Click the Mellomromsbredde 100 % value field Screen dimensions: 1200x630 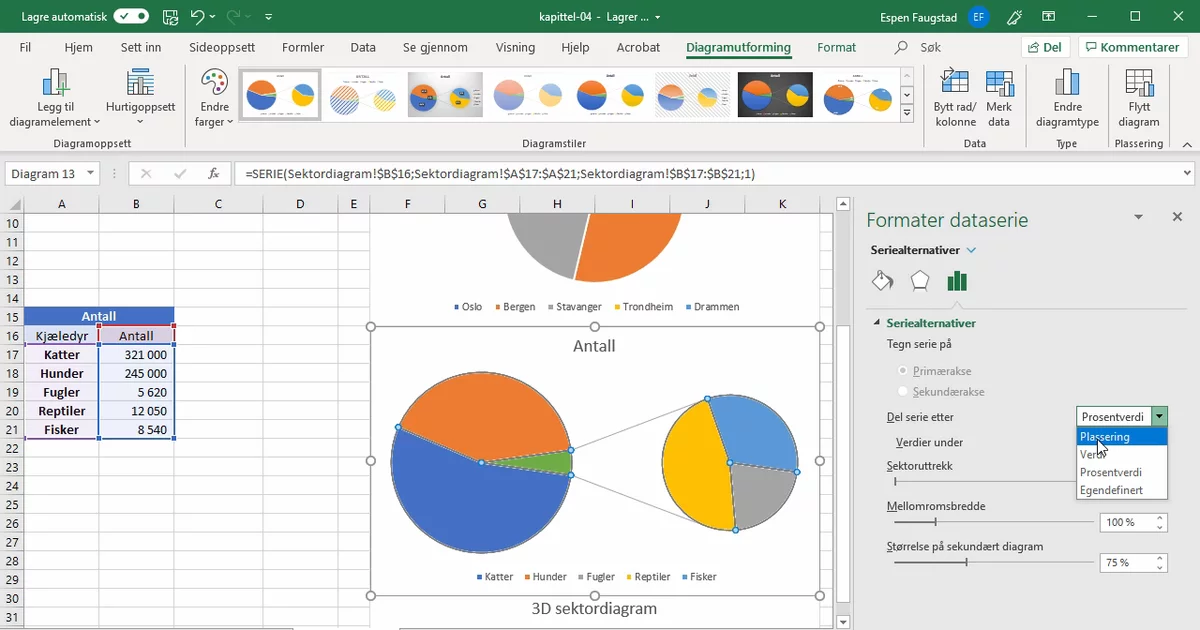[x=1126, y=522]
